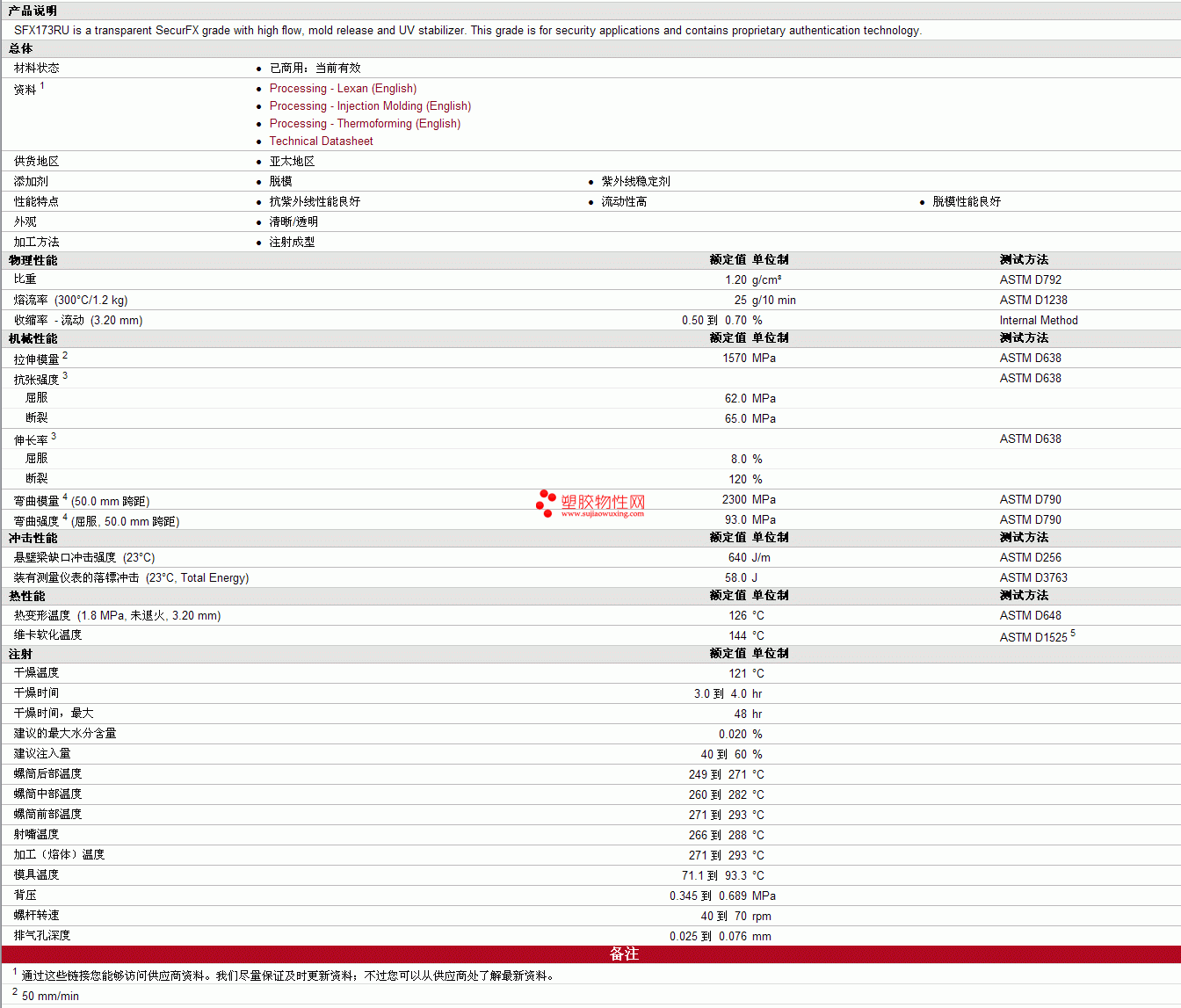1181x1008 pixels.
Task: Select the 模具温度 row label
Action: point(37,876)
